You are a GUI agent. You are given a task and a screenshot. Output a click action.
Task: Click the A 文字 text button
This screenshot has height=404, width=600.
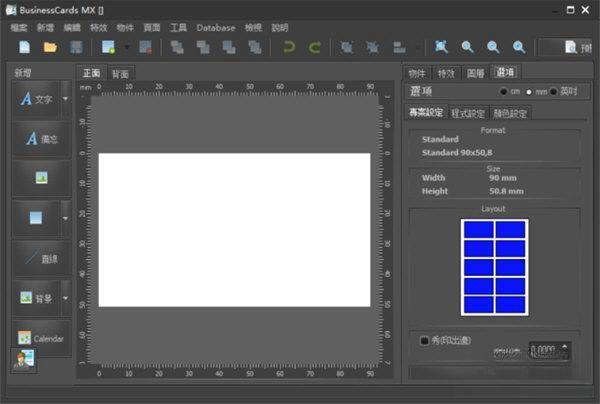(x=35, y=100)
